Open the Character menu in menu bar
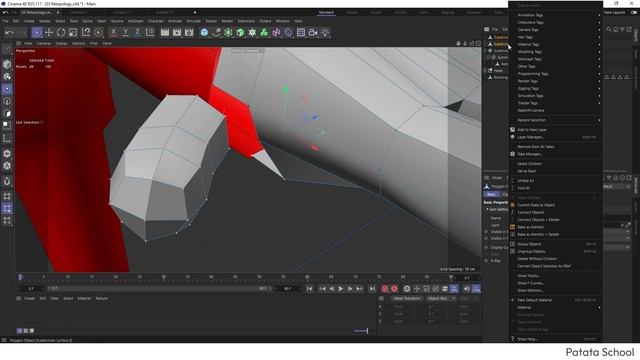The image size is (640, 360). click(x=156, y=21)
